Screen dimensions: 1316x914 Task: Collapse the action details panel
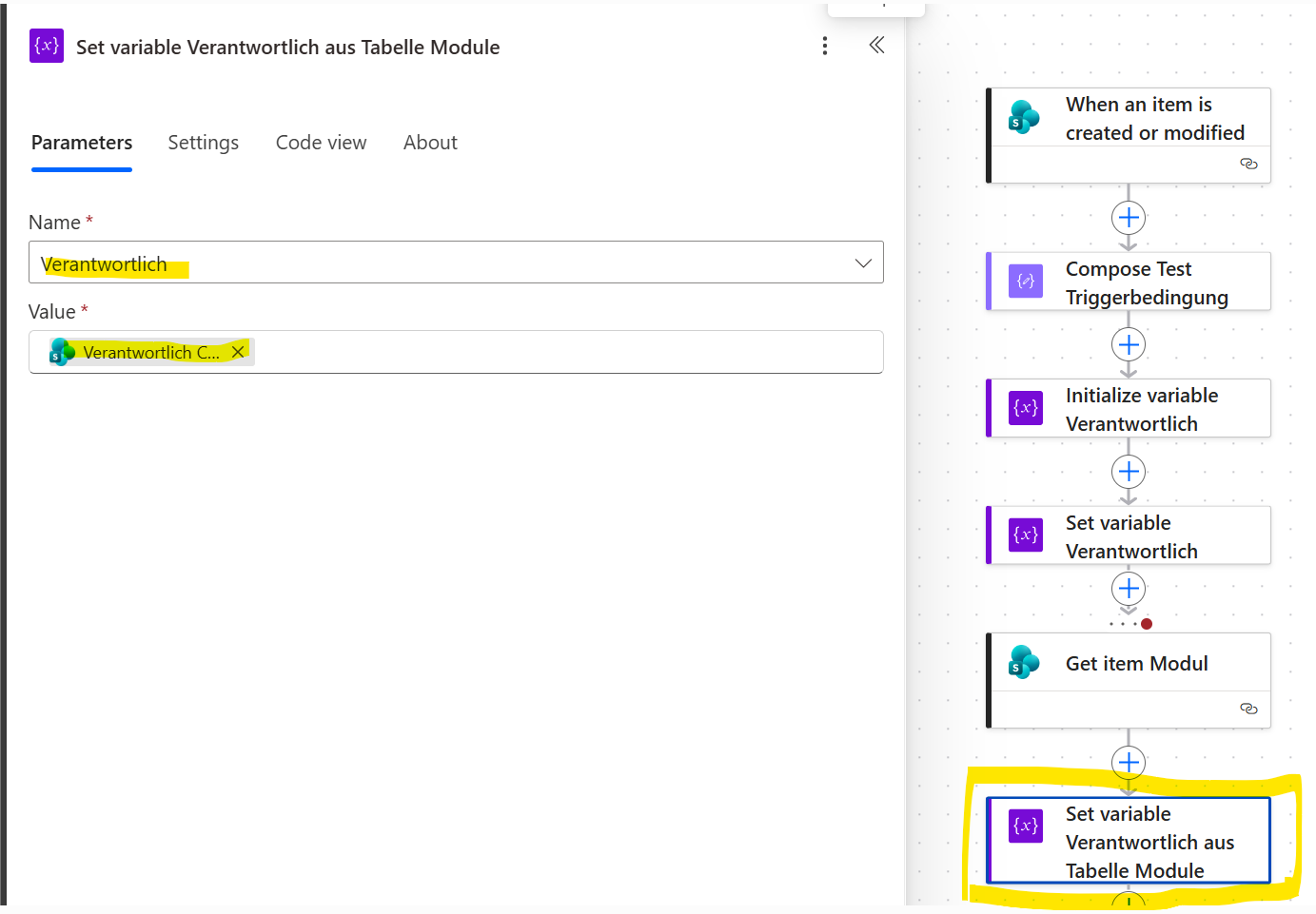(876, 46)
